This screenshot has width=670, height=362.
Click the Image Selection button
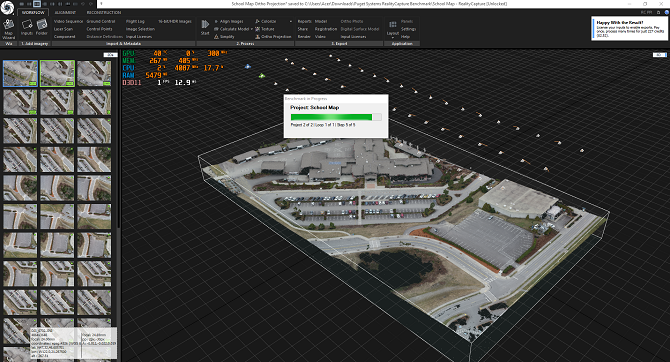click(x=140, y=29)
